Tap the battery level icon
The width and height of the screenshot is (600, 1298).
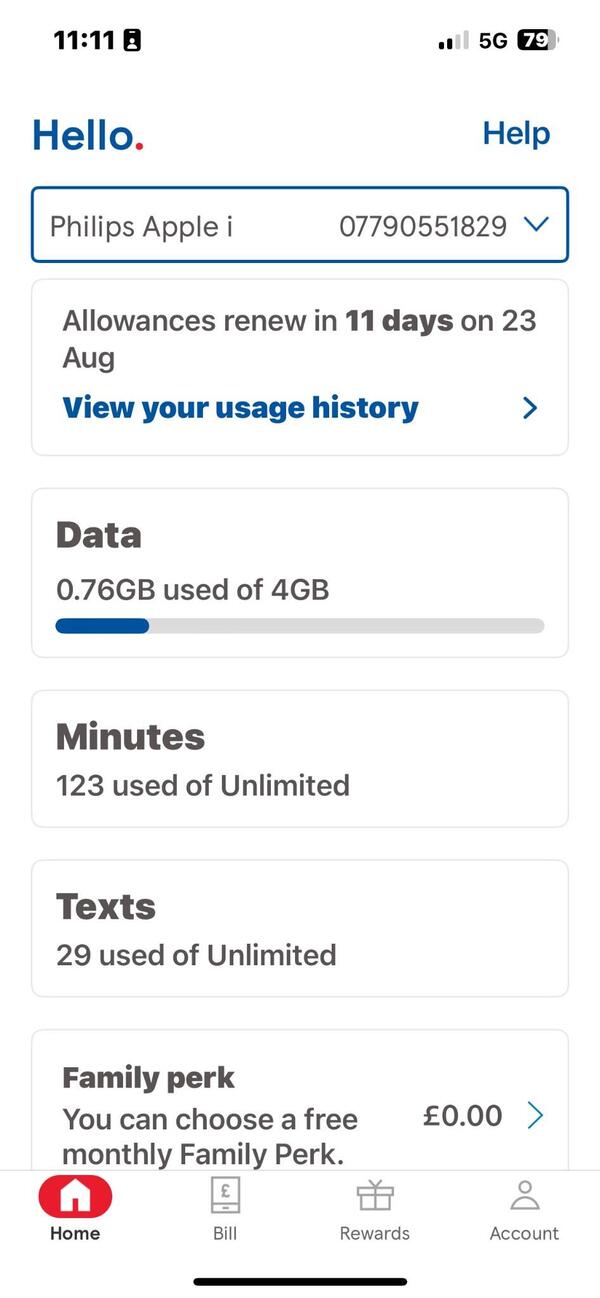537,41
